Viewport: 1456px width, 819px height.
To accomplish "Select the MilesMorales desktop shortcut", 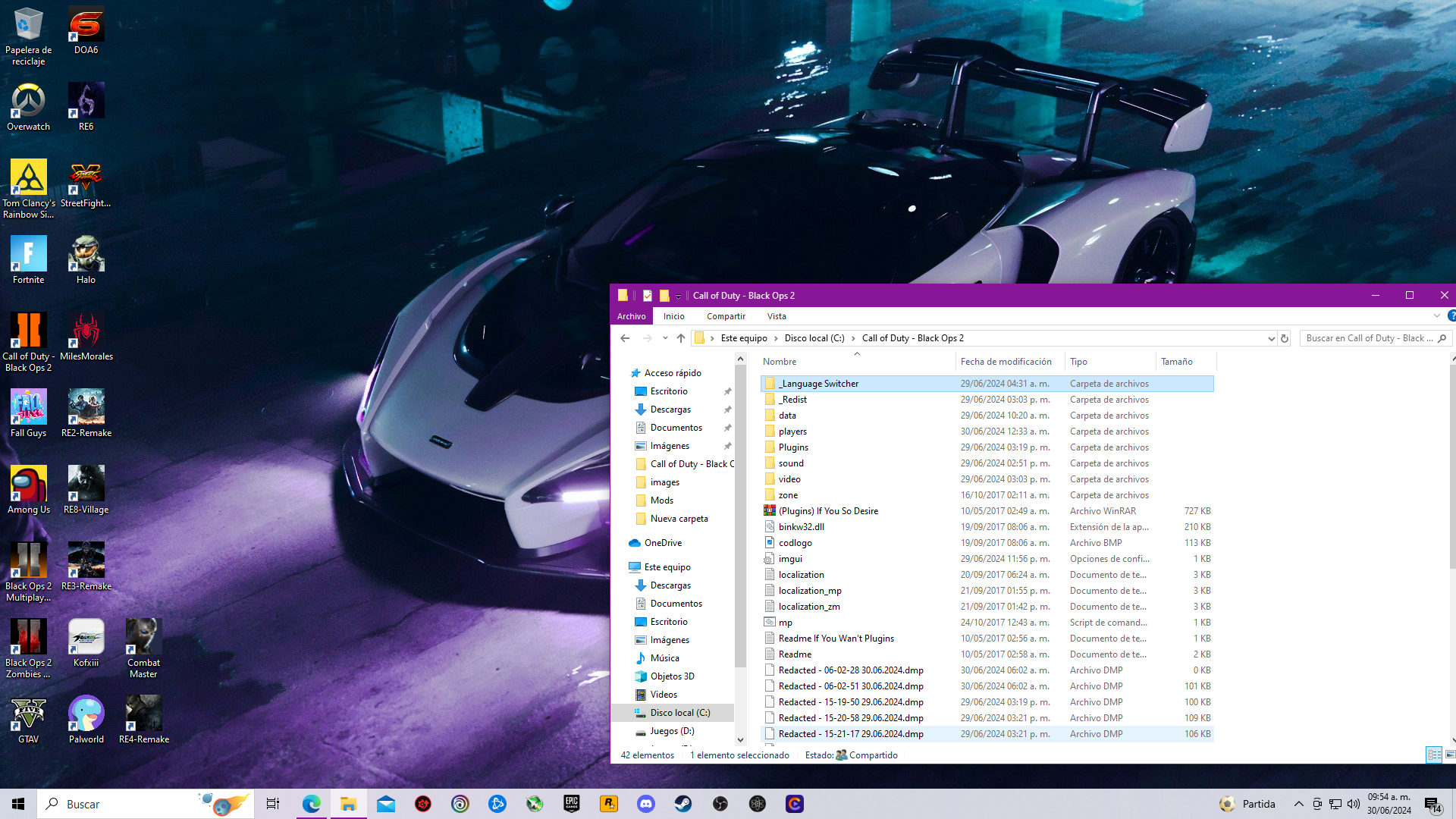I will pyautogui.click(x=86, y=337).
